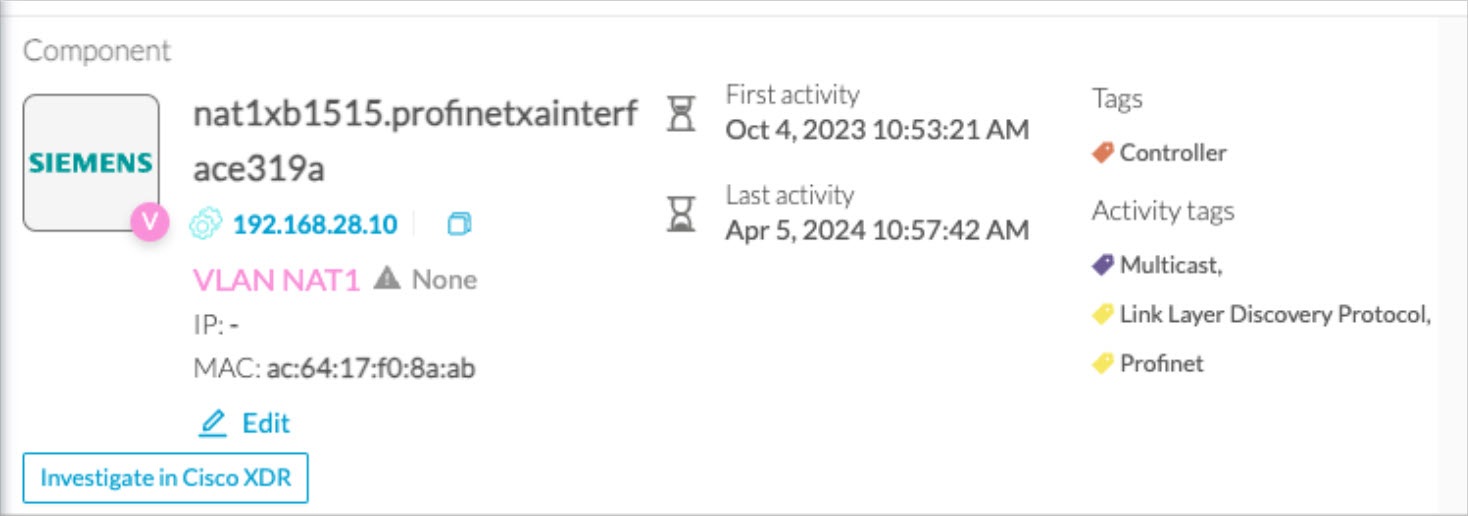This screenshot has height=516, width=1468.
Task: Click the Last activity hourglass icon
Action: click(681, 213)
